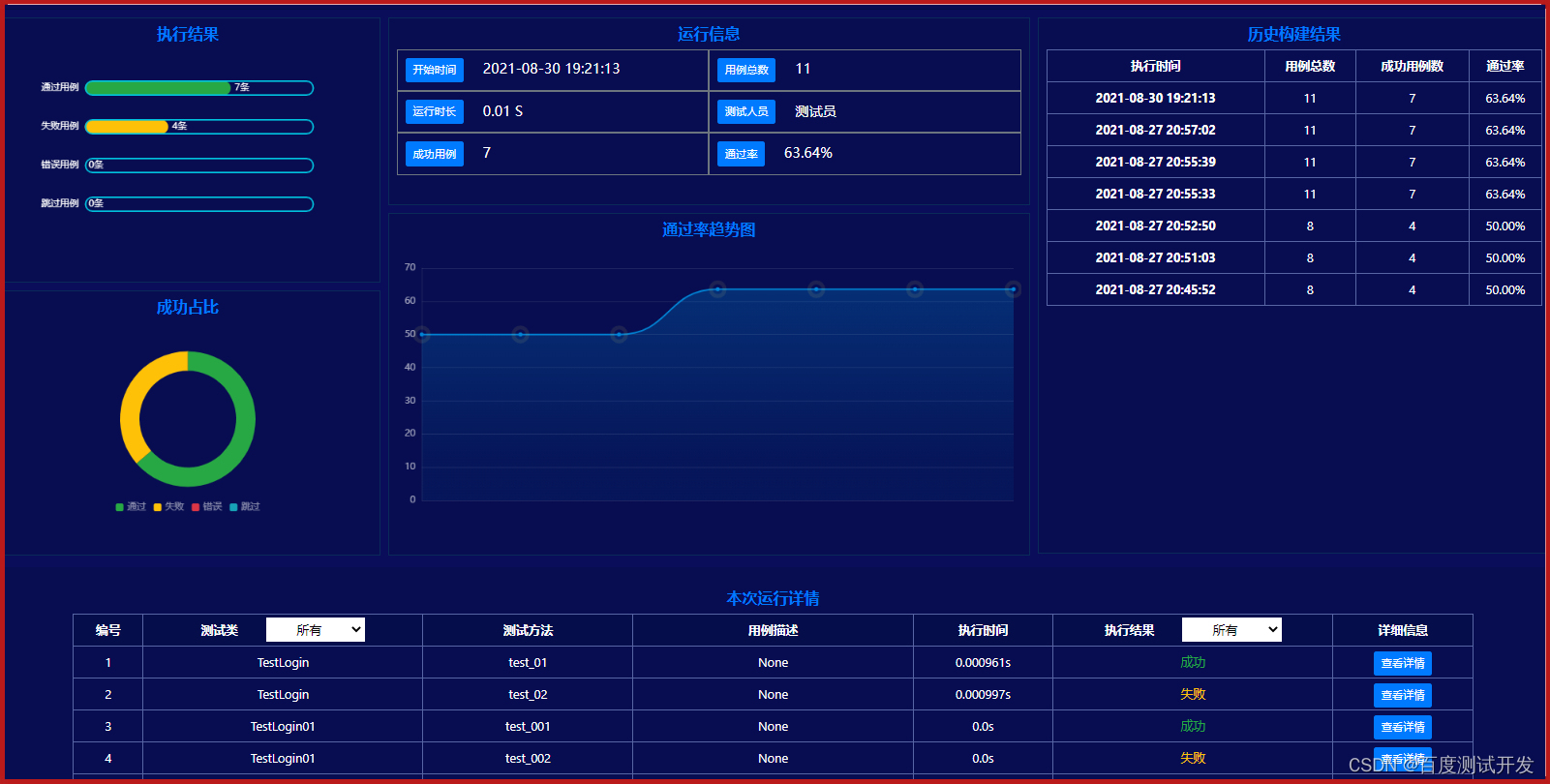Click the fifth data point on trend chart
Screen dimensions: 1550x784
click(x=816, y=289)
